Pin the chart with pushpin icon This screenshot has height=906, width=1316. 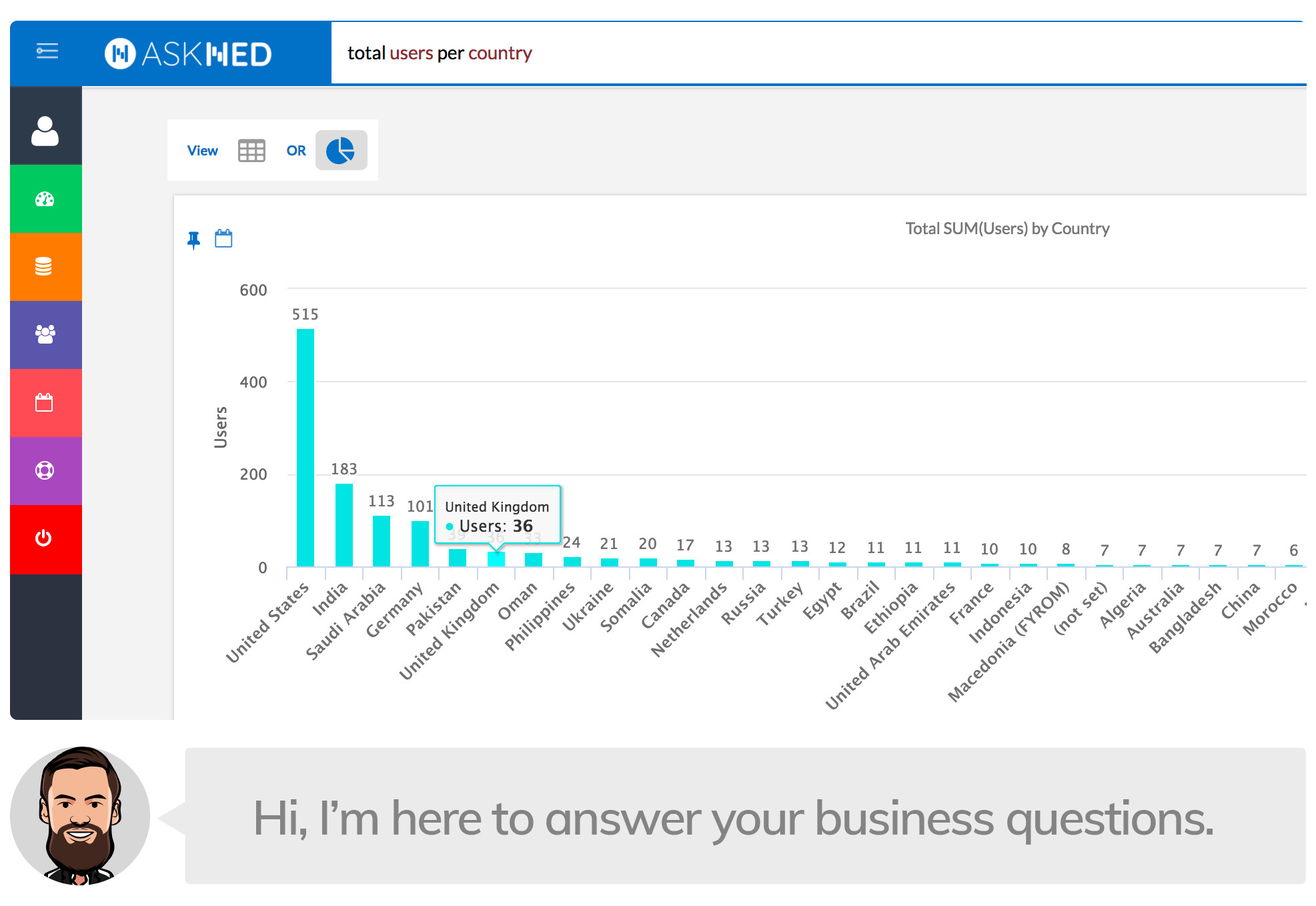(194, 240)
